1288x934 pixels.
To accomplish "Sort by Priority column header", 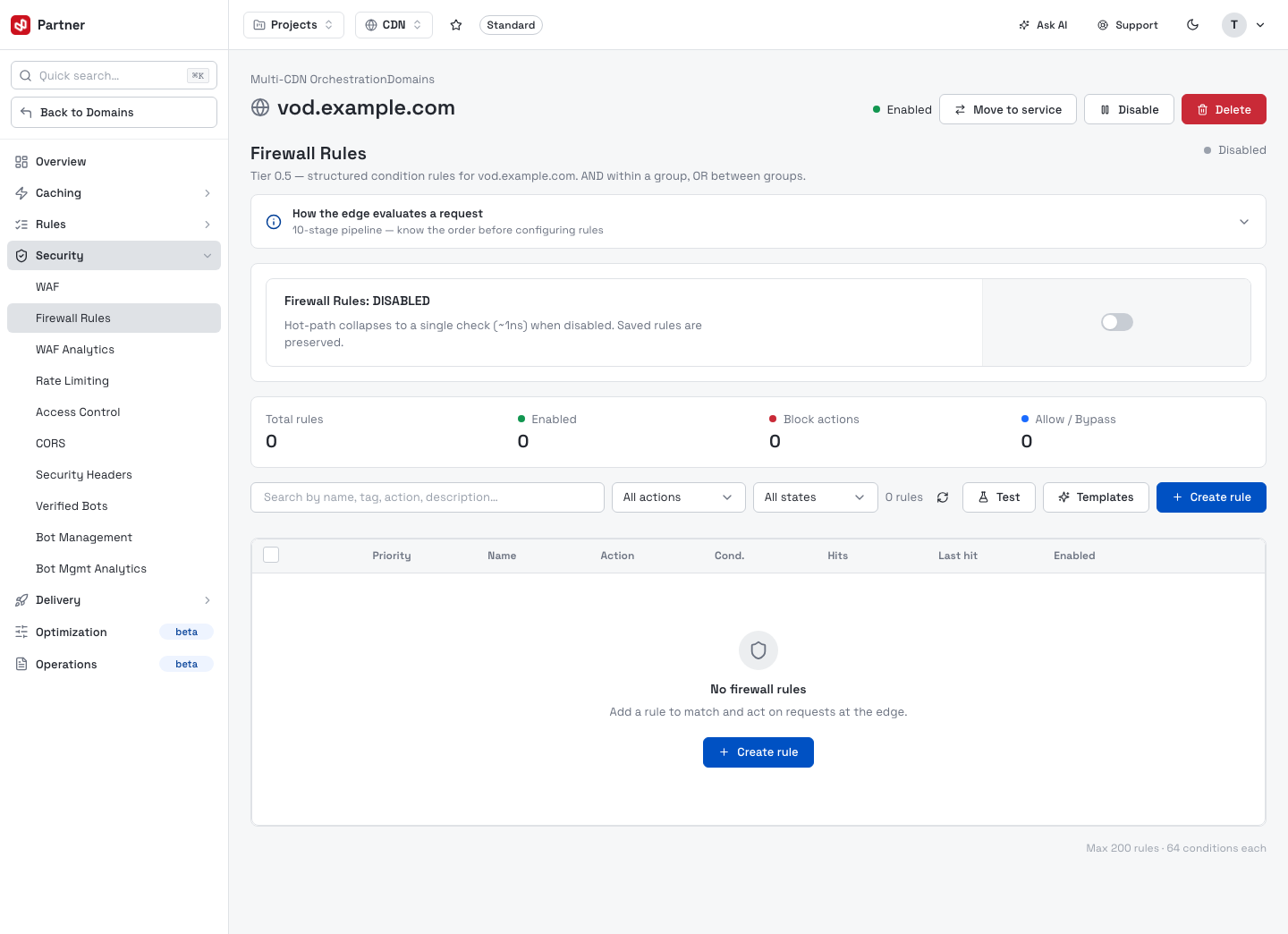I will click(x=392, y=556).
